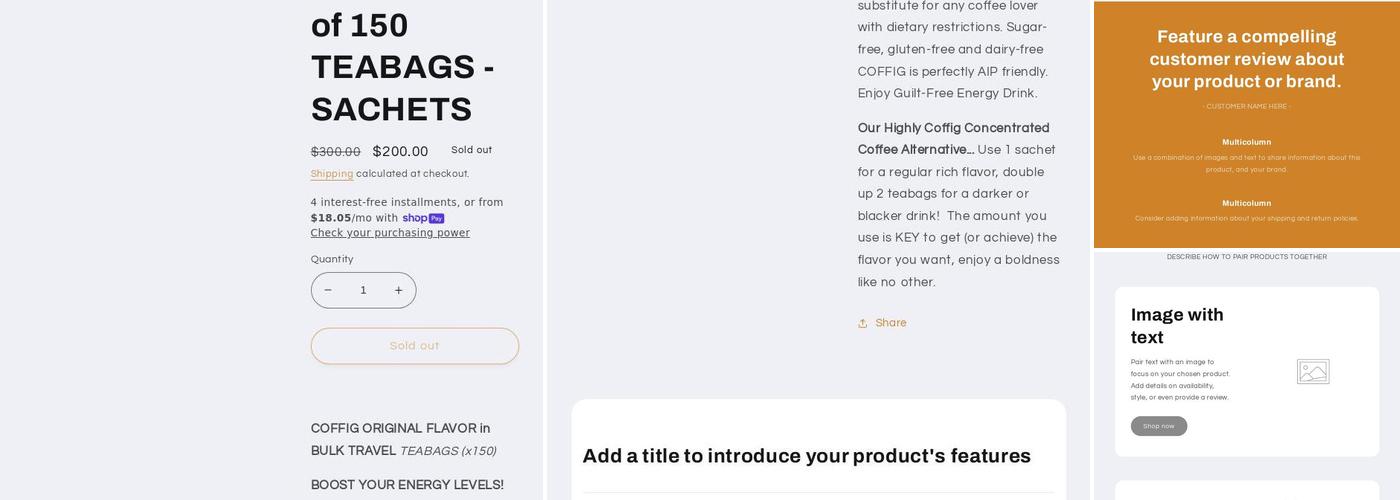This screenshot has height=500, width=1400.
Task: Click the DESCRIBE HOW TO PAIR PRODUCTS text
Action: 1246,257
